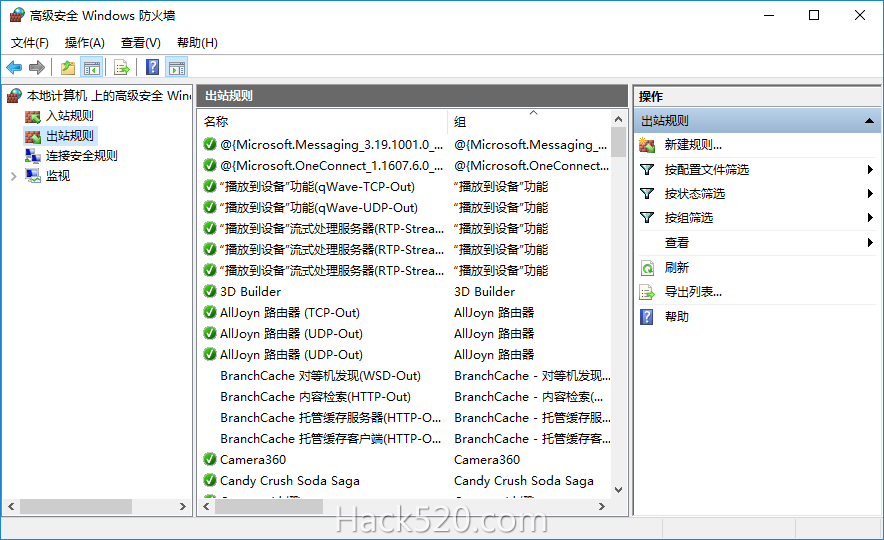Click 新建规则... in the actions pane
This screenshot has height=540, width=884.
click(693, 145)
